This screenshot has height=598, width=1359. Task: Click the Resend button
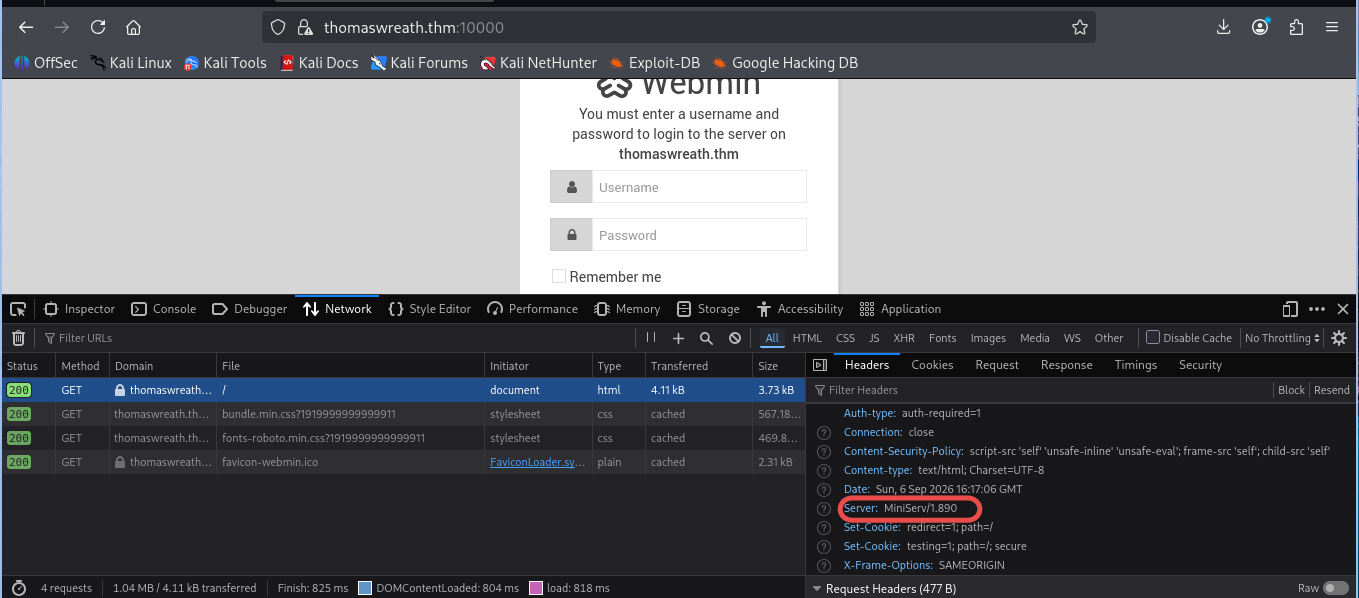click(x=1331, y=390)
